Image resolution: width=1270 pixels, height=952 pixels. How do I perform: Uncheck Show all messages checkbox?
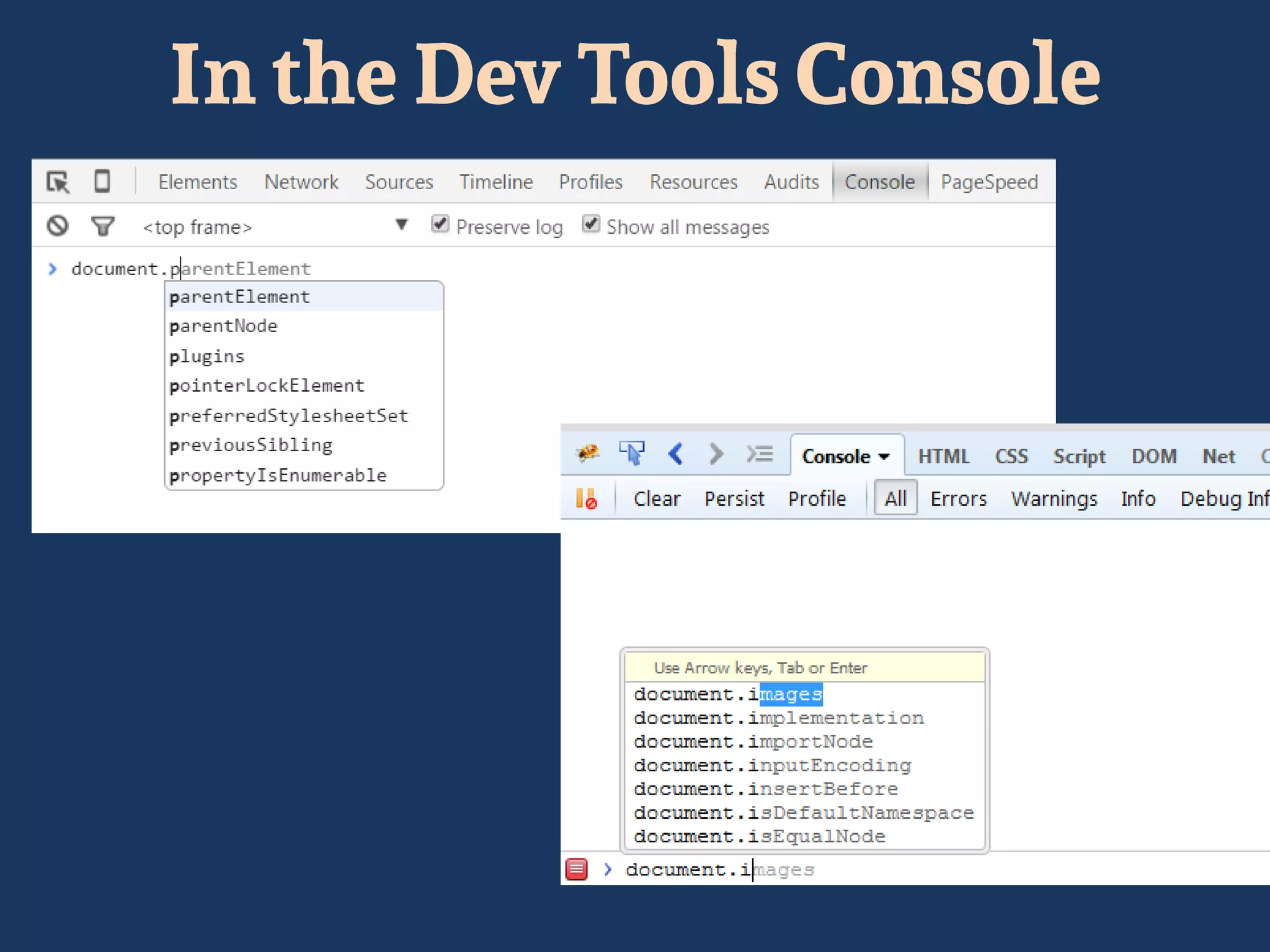click(x=591, y=224)
